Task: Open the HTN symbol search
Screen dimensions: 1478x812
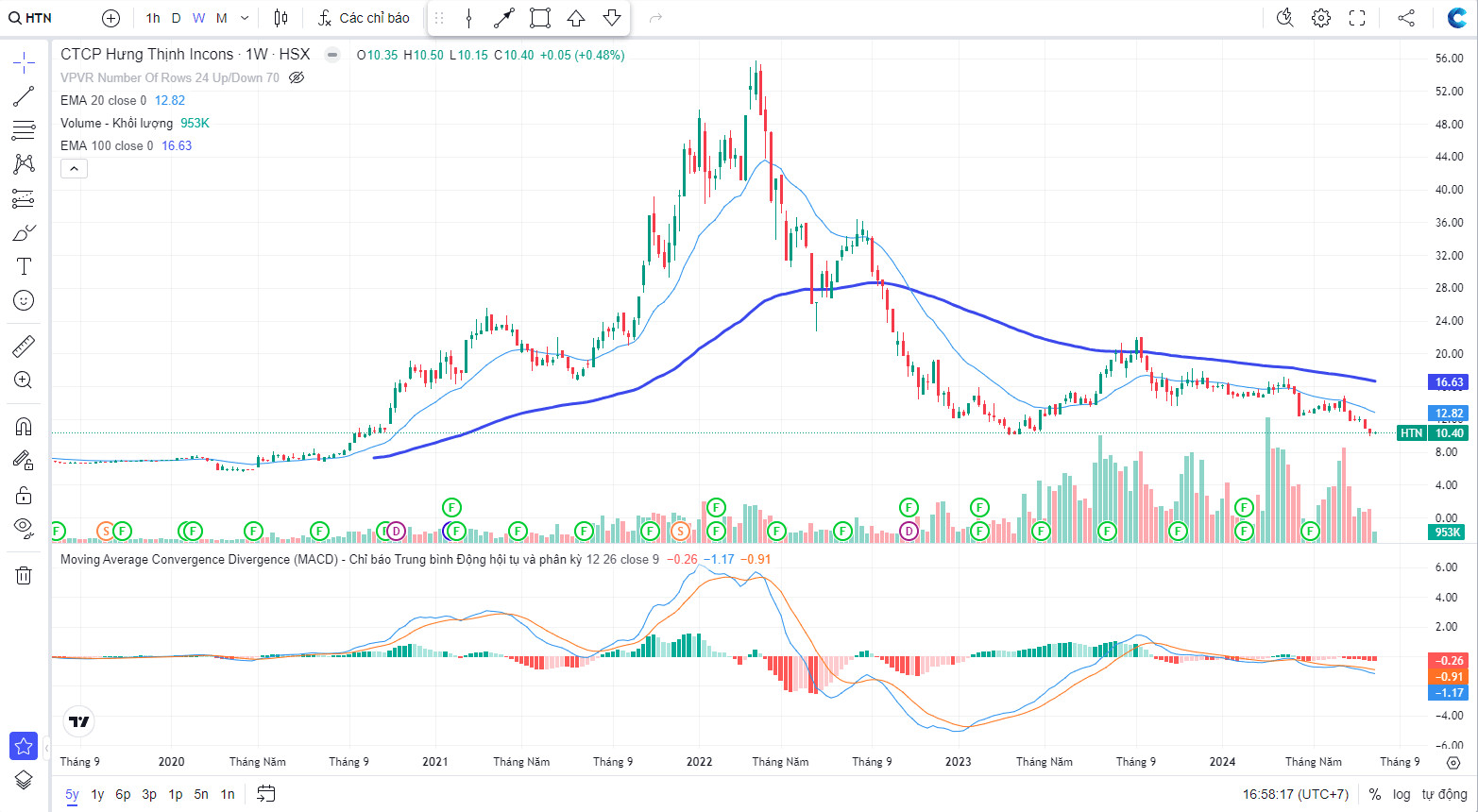Action: click(x=30, y=18)
